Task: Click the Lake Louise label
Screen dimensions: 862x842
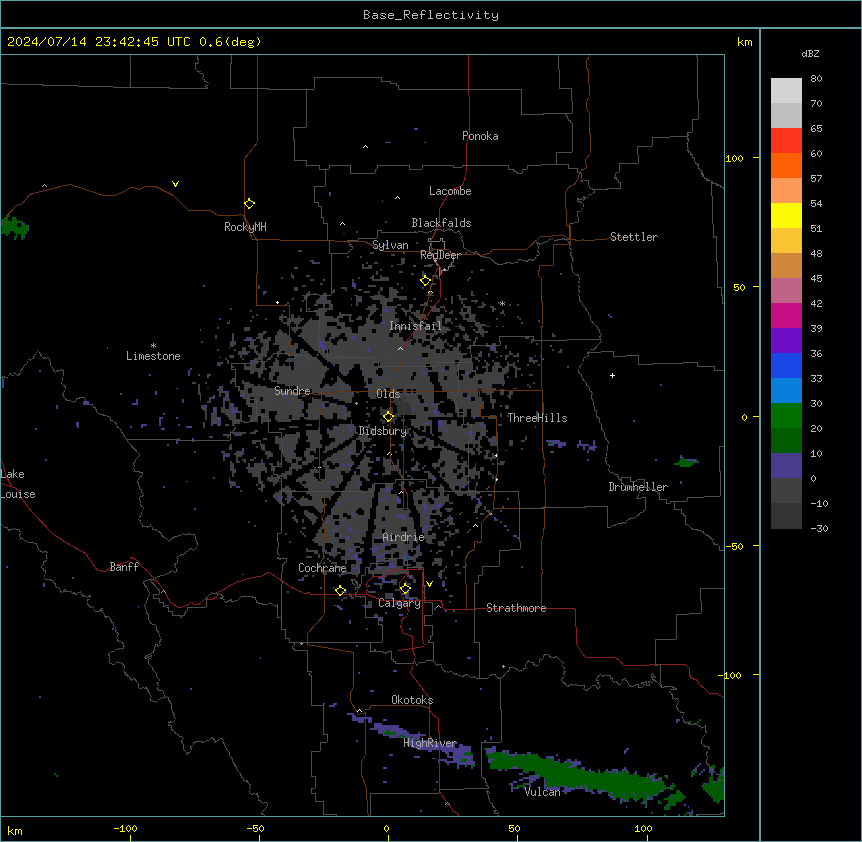Action: (18, 484)
